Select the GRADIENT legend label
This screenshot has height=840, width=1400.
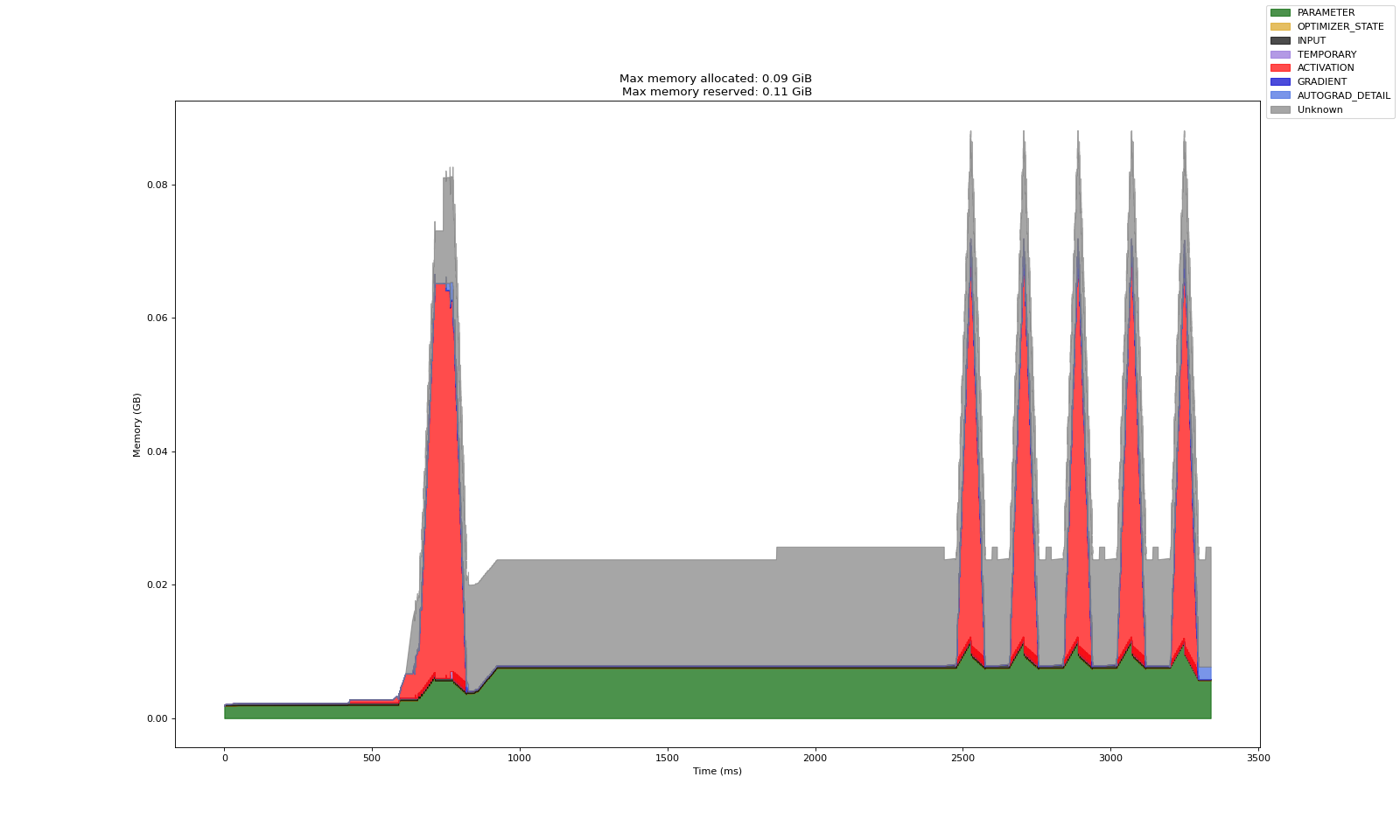1322,81
